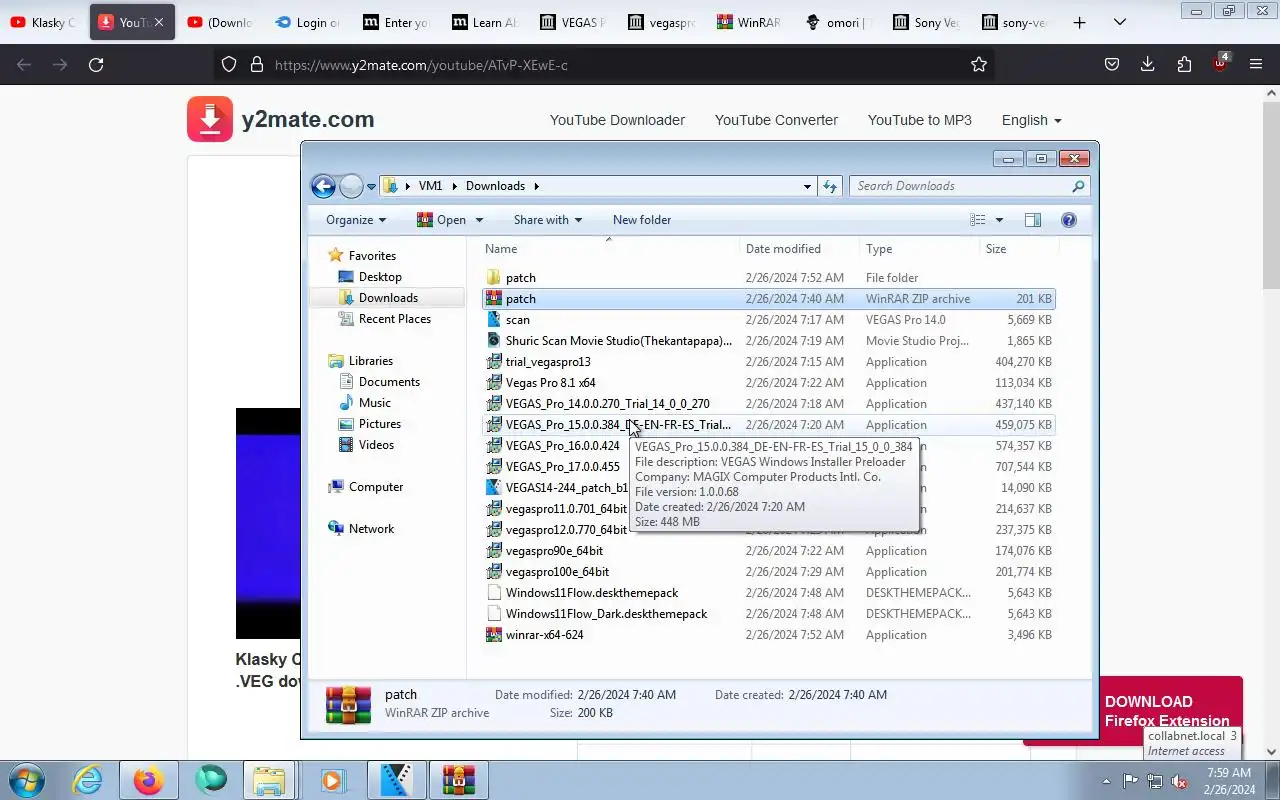Select Favorites in navigation pane
Screen dimensions: 1280x800
(x=372, y=256)
